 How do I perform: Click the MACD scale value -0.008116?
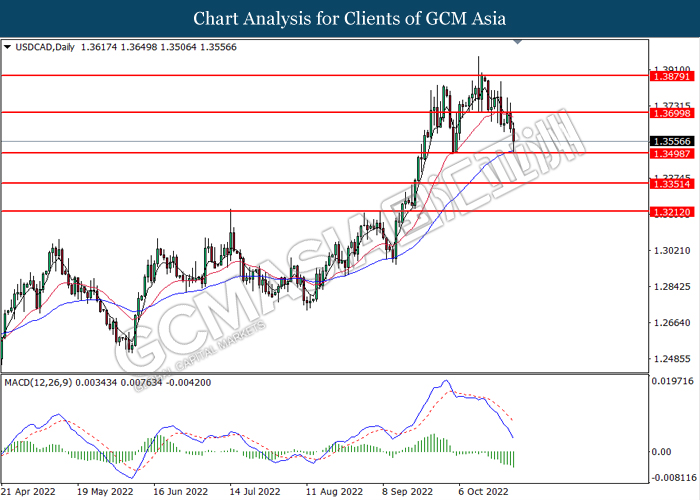coord(674,478)
